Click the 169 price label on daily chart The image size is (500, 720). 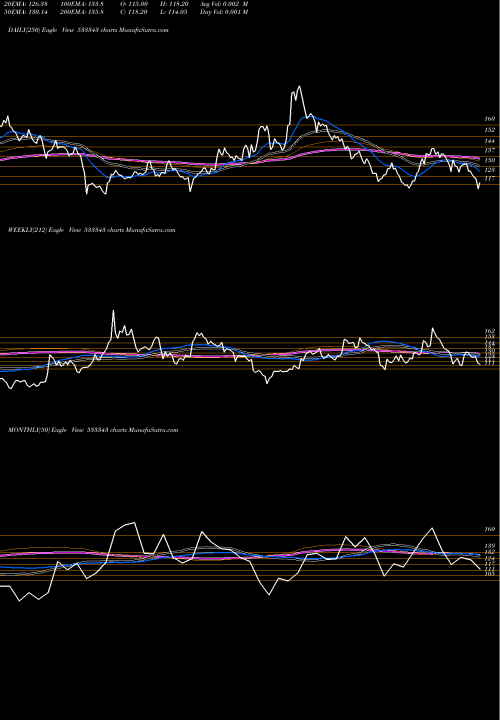pos(489,119)
